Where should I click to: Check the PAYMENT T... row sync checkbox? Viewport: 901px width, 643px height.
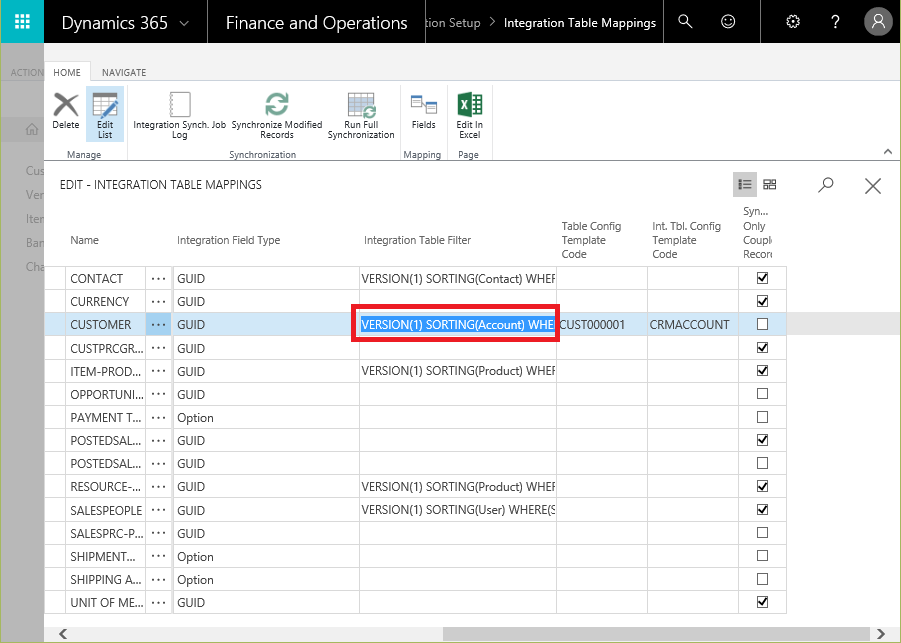tap(763, 417)
